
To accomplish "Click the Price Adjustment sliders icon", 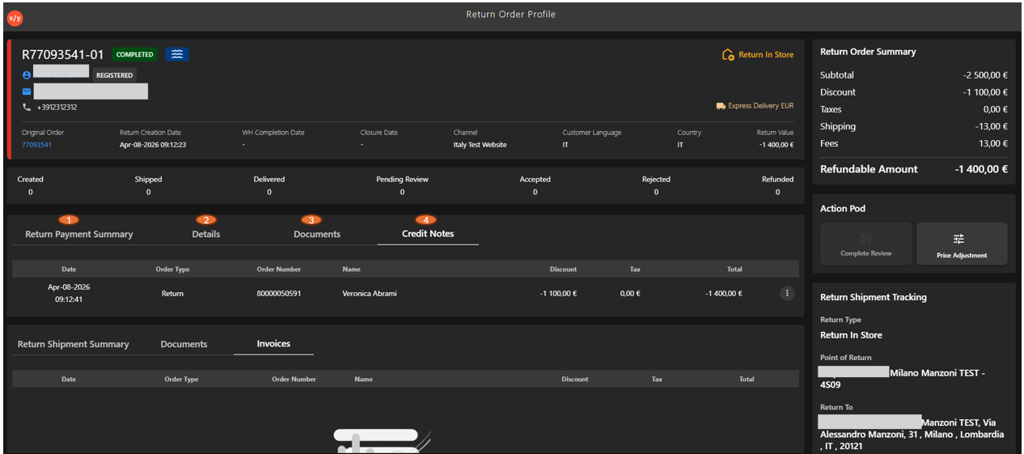I will click(x=959, y=238).
